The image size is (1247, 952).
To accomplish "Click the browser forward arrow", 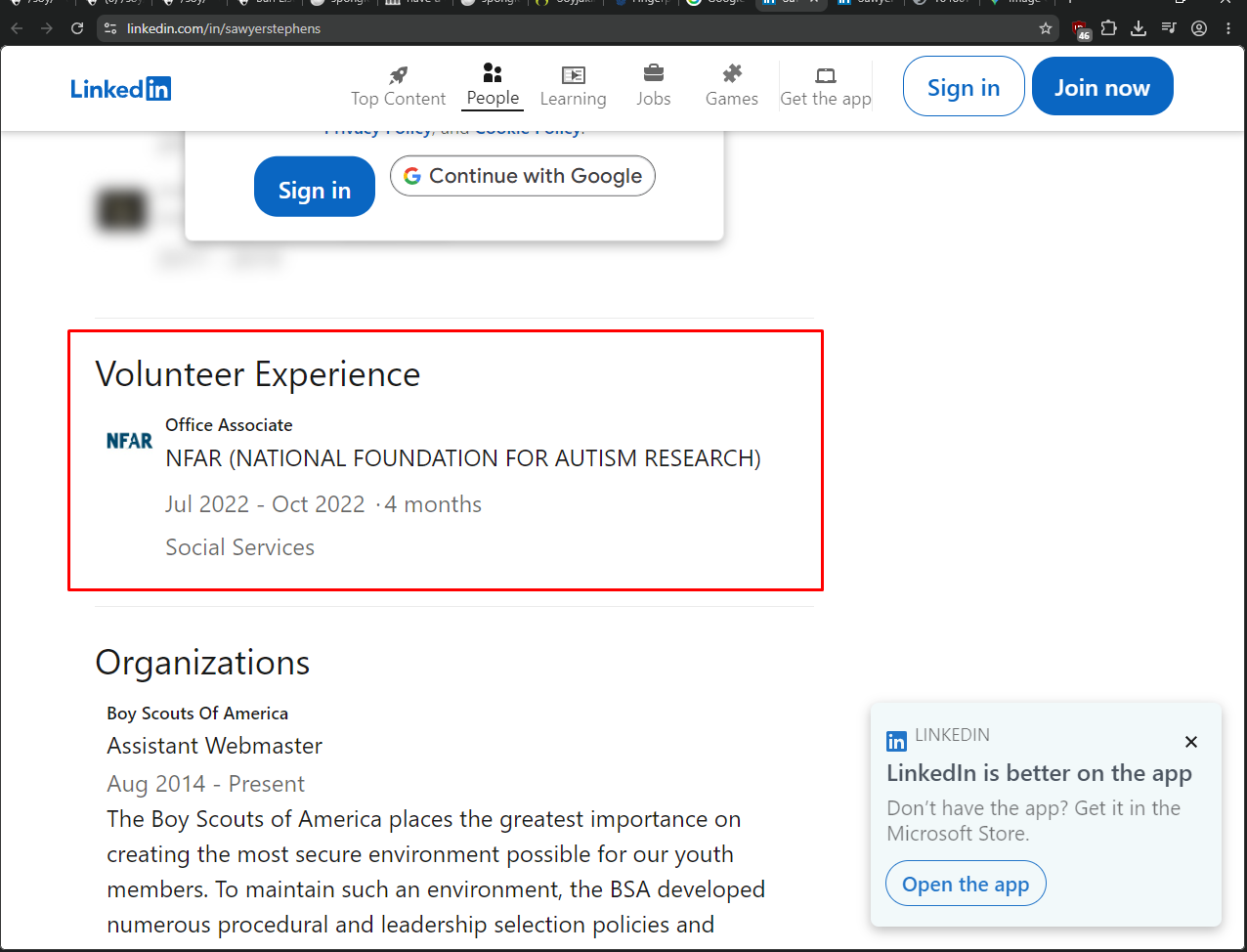I will (x=47, y=28).
